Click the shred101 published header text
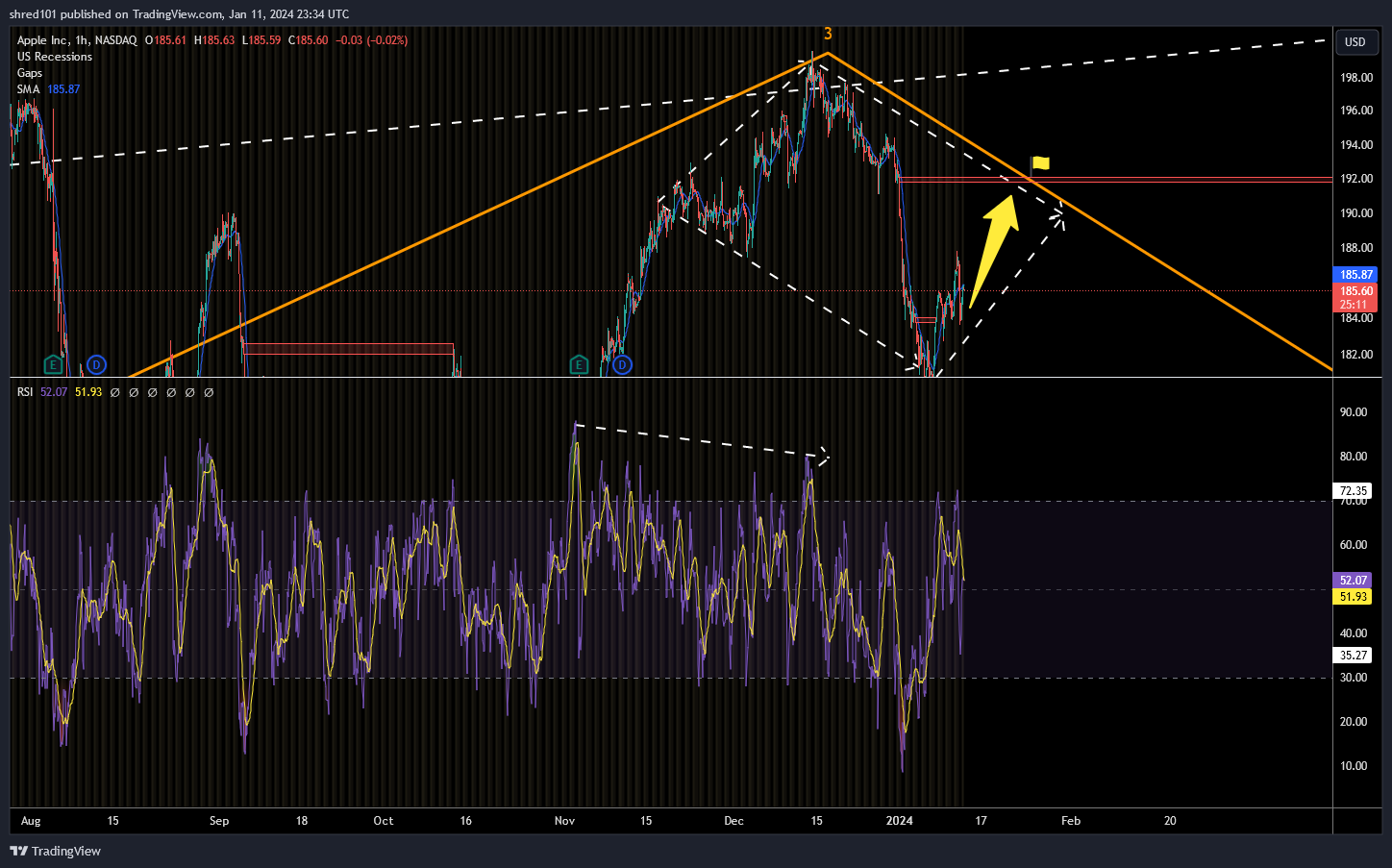 (x=179, y=14)
